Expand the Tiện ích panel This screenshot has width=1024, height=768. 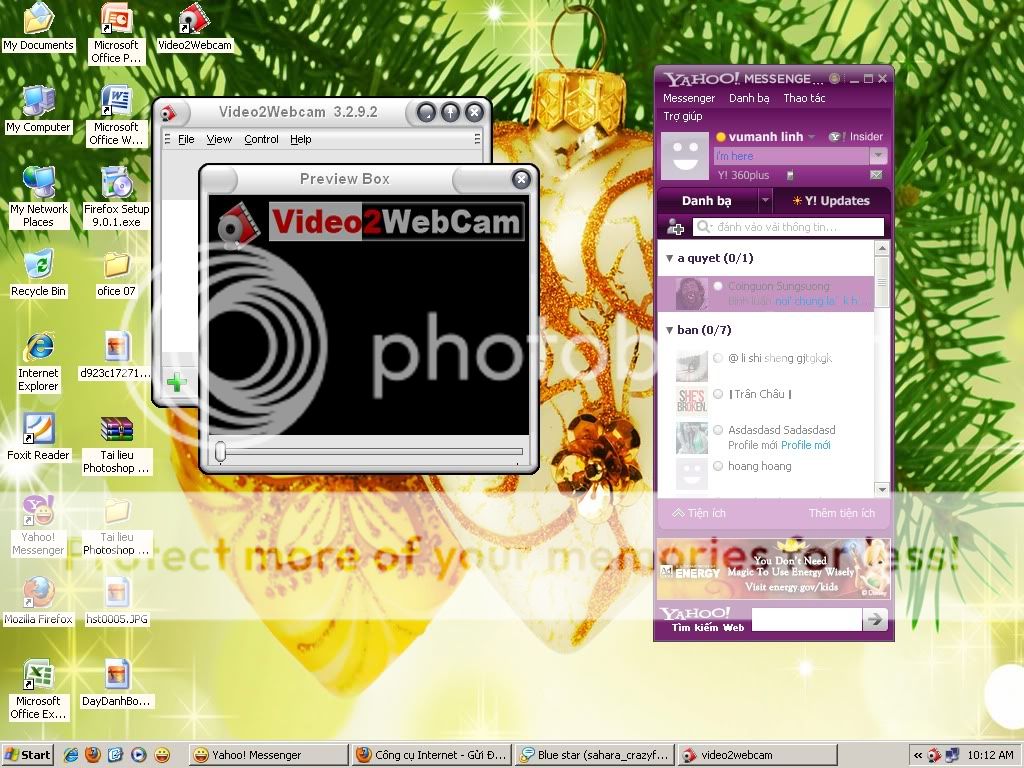tap(698, 513)
